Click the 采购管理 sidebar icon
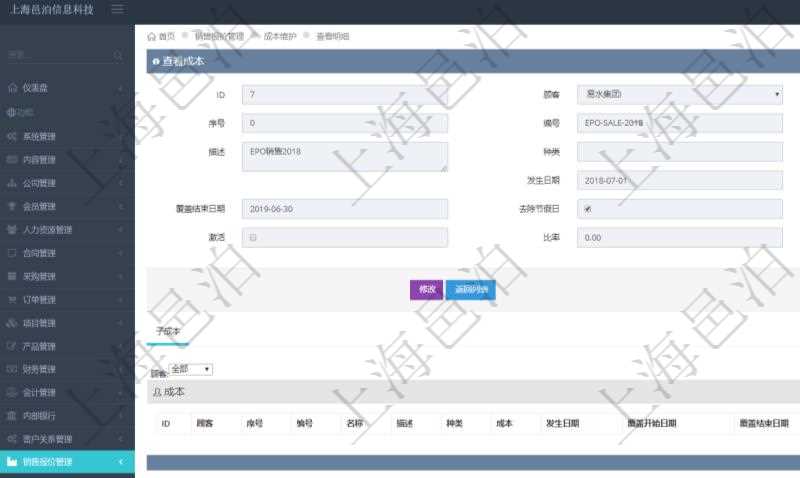Screen dimensions: 800x478 [12, 276]
